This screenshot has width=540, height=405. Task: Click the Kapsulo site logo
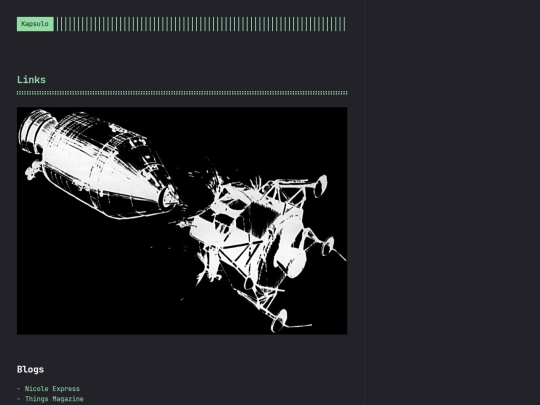pos(35,24)
